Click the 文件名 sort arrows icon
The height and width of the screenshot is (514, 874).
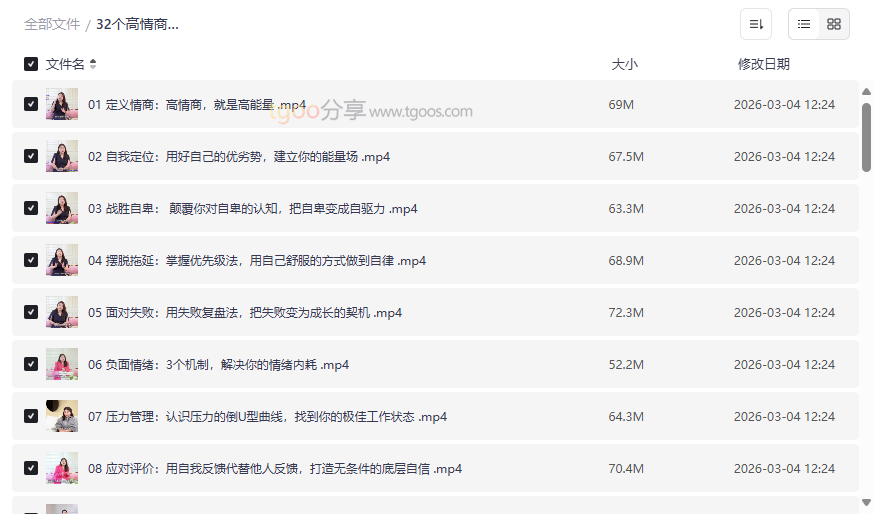point(93,64)
